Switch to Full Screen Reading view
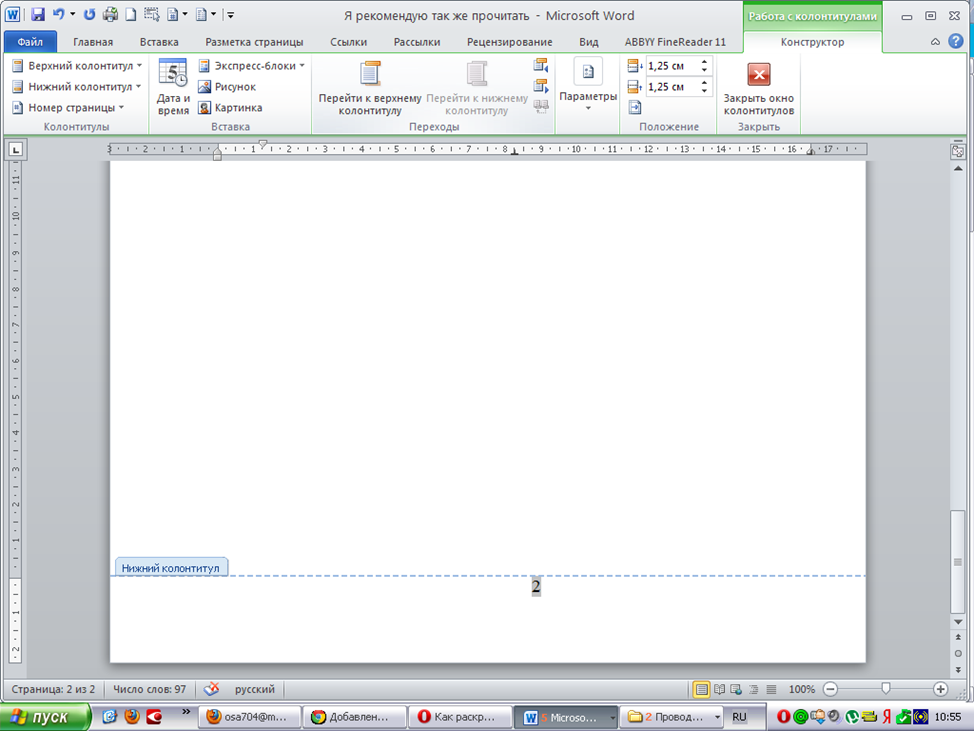 719,689
